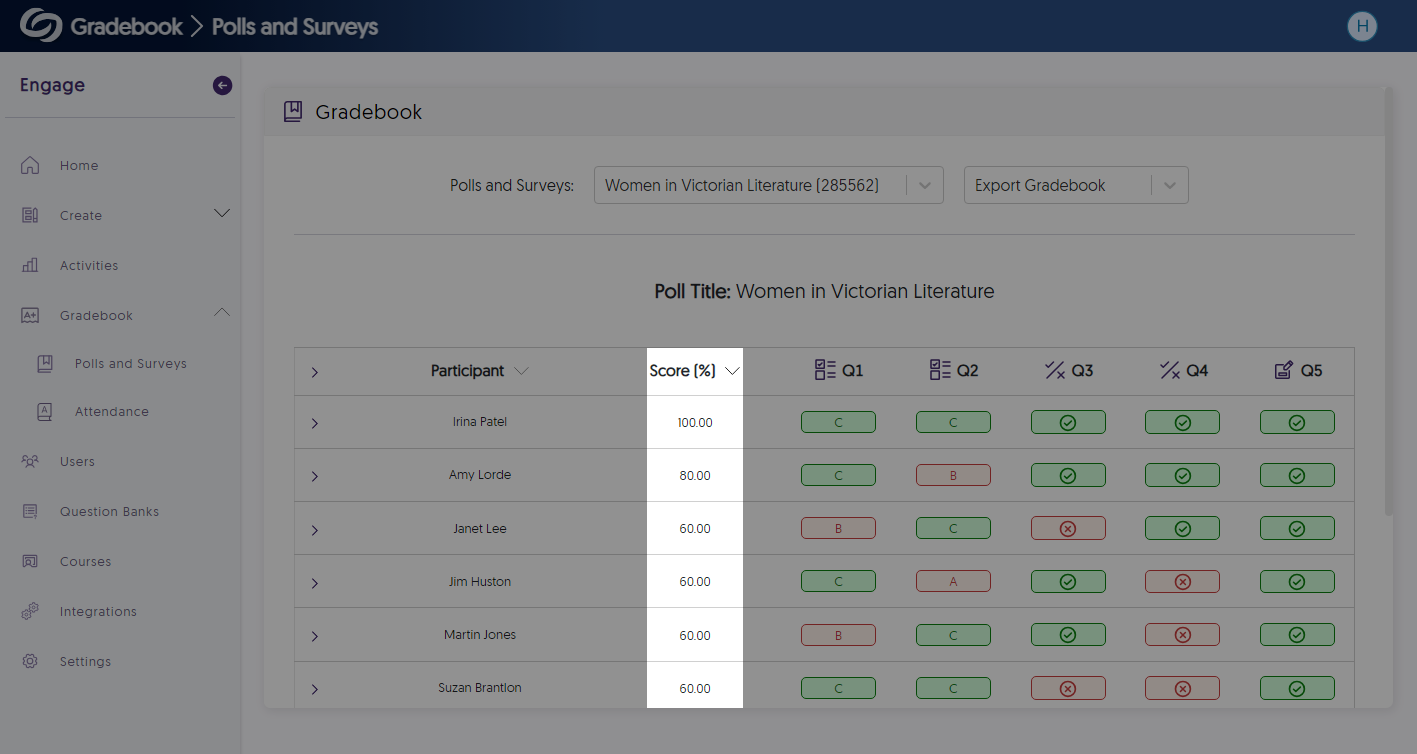The height and width of the screenshot is (754, 1417).
Task: Click the Question Banks icon
Action: coord(30,512)
